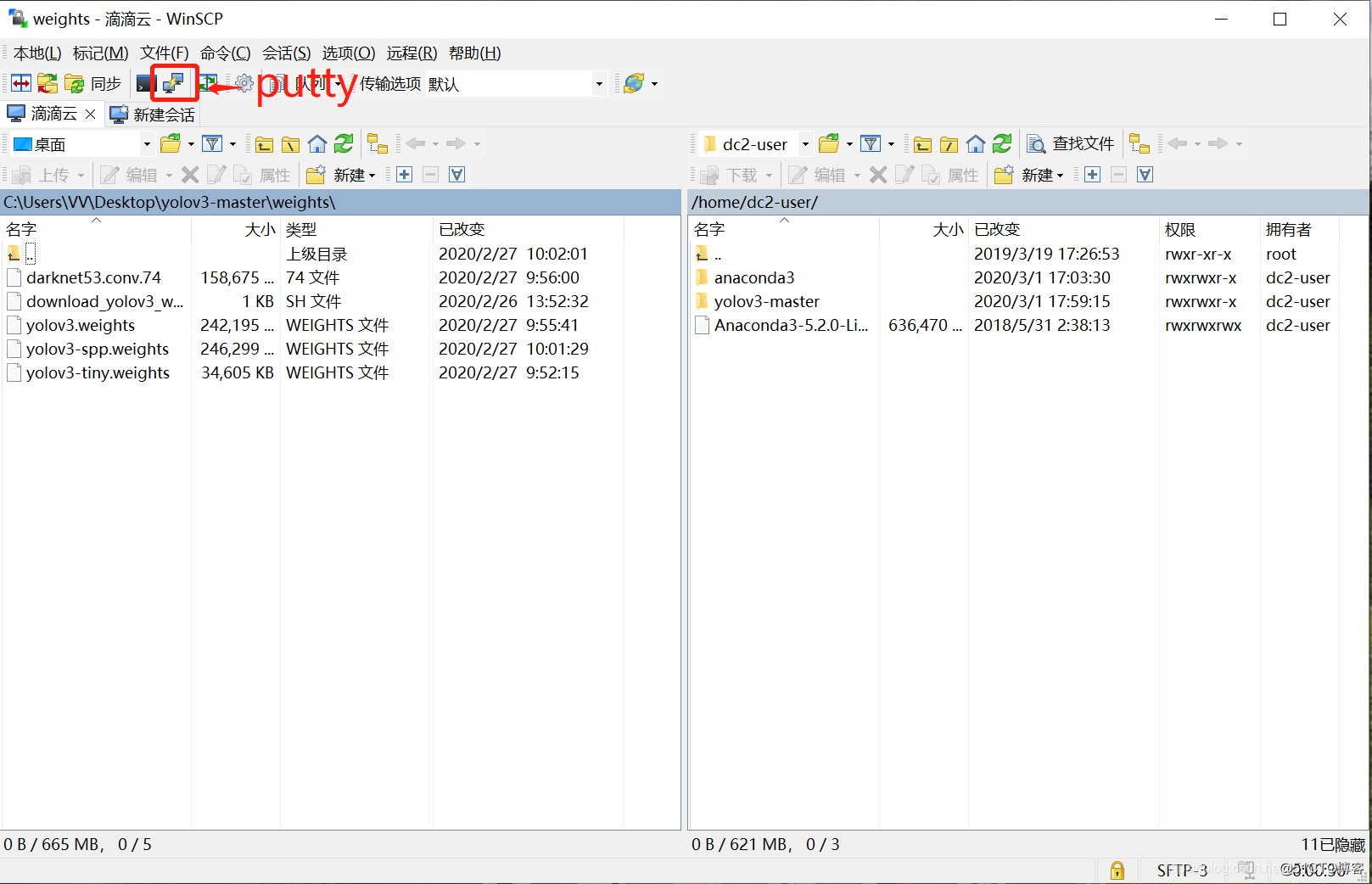Click local select files plus icon
Screen dimensions: 1372x884
coord(405,175)
